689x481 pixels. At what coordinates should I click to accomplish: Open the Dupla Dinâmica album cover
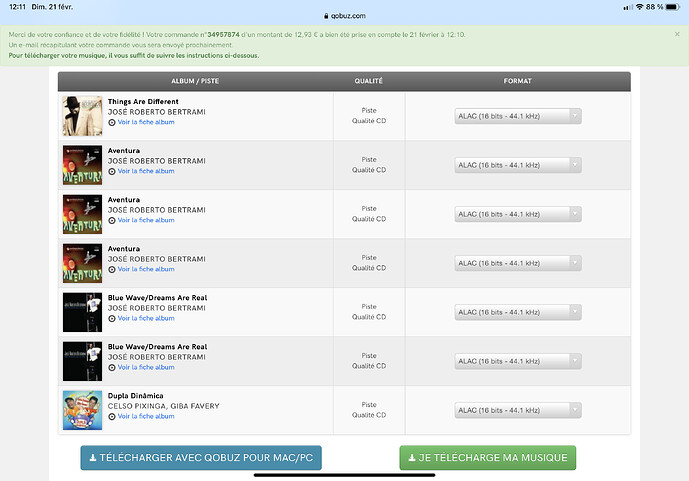(x=82, y=410)
